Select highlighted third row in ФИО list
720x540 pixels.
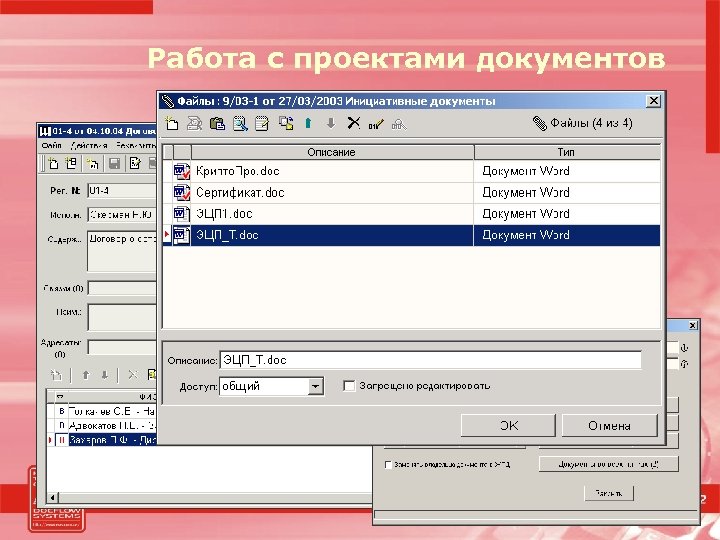(x=101, y=440)
